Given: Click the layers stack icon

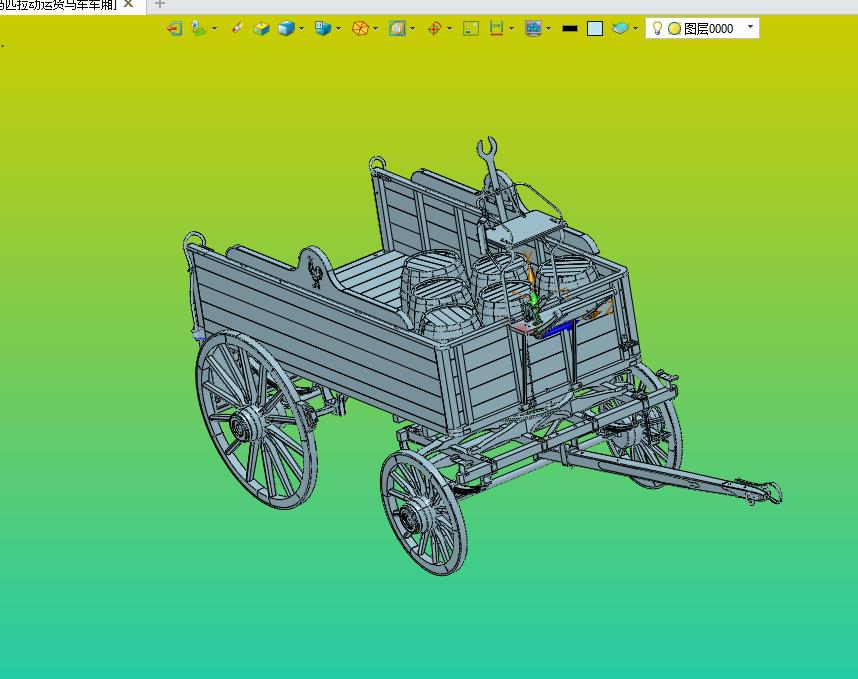Looking at the screenshot, I should [x=620, y=28].
